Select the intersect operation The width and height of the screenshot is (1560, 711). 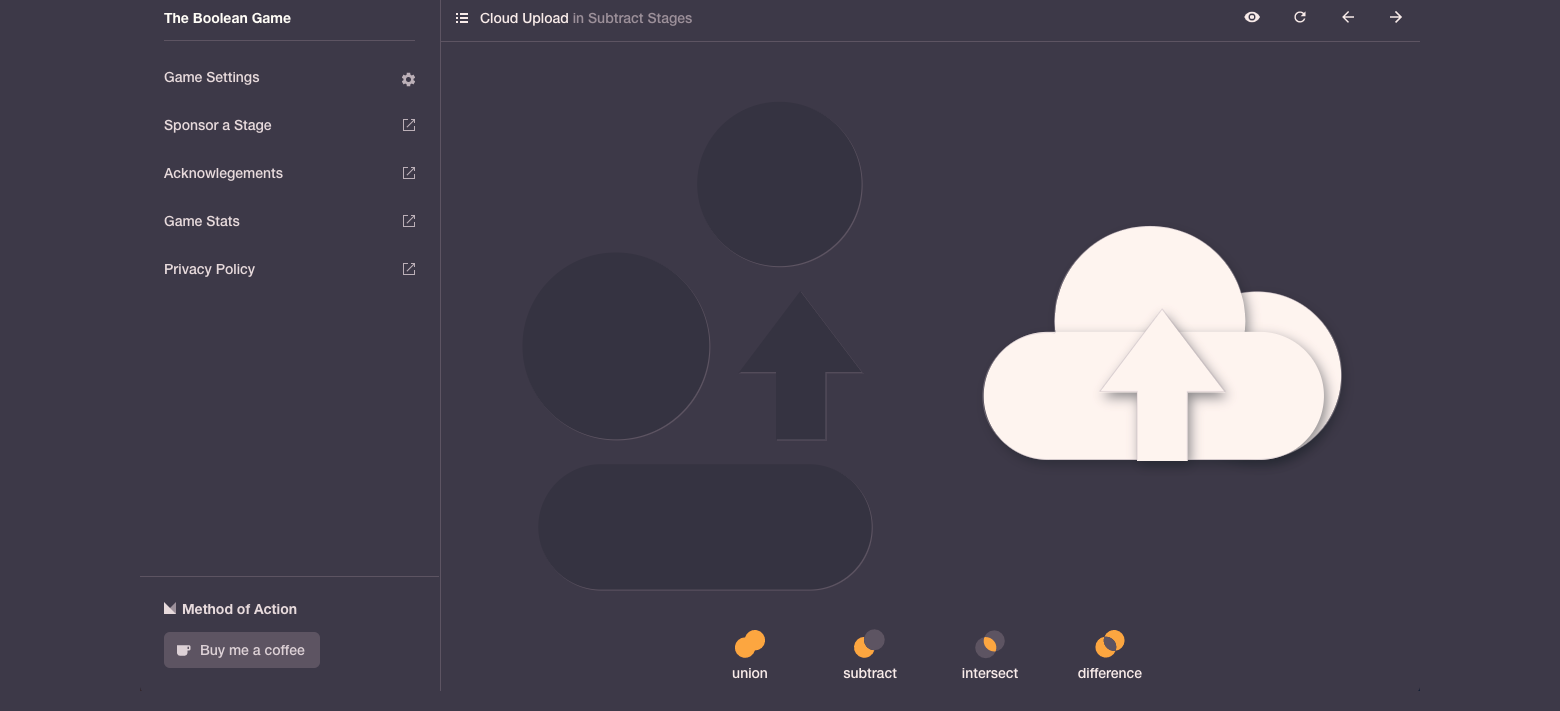click(990, 655)
